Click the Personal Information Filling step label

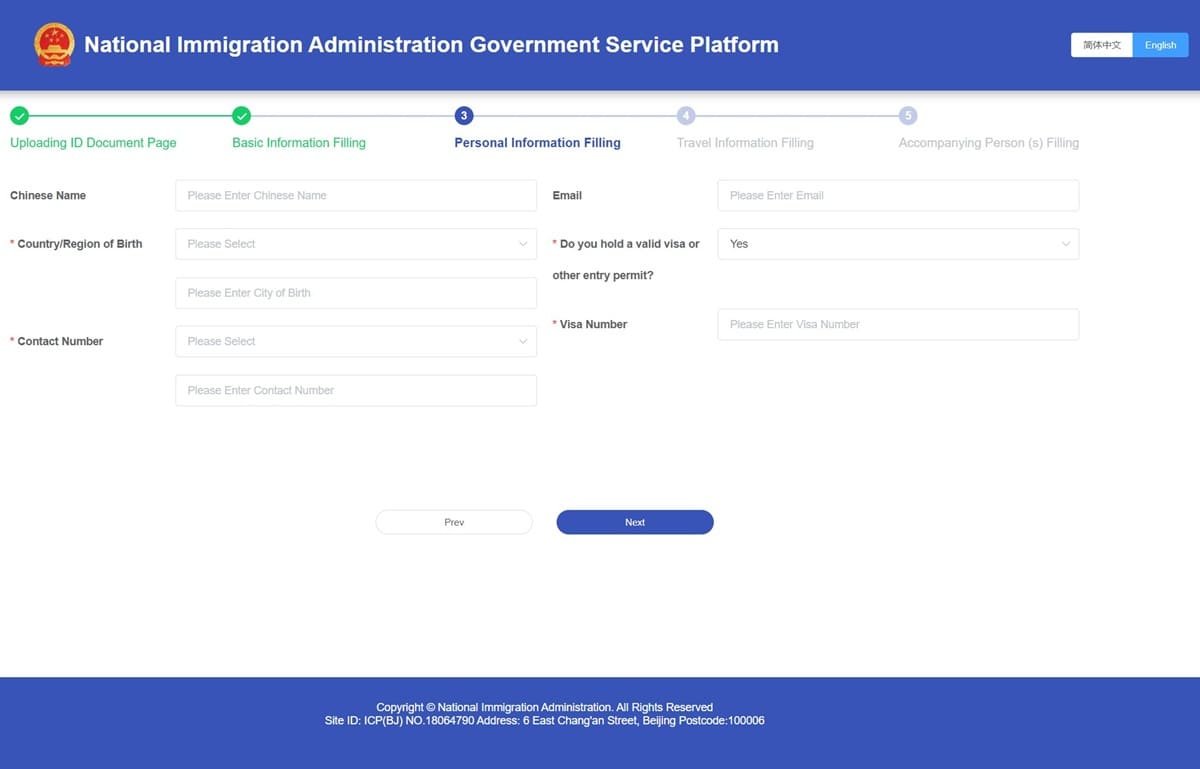tap(537, 142)
